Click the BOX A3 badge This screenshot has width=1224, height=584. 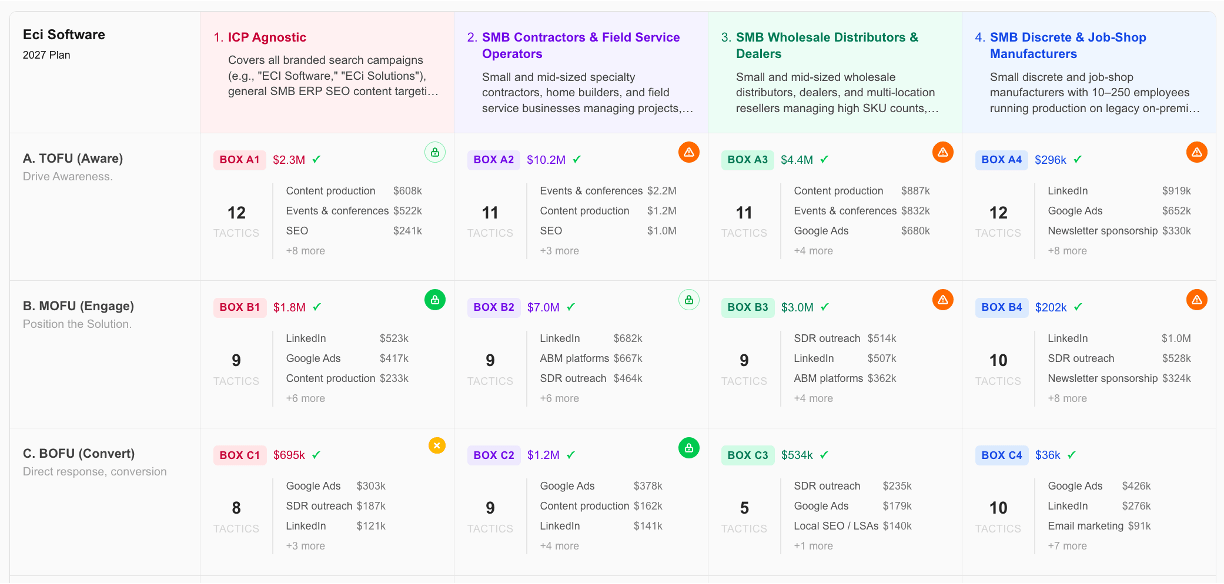pyautogui.click(x=748, y=160)
